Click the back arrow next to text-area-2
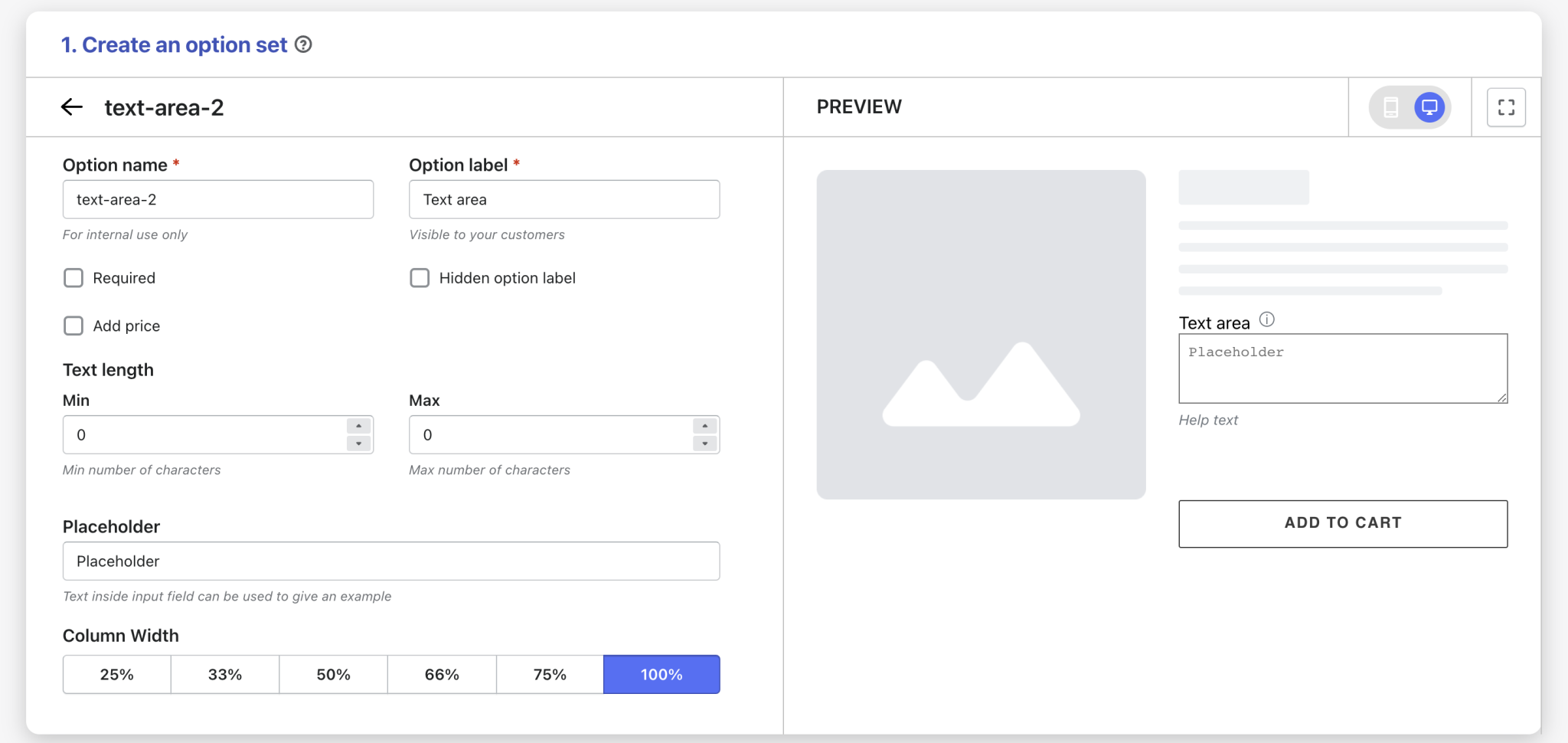This screenshot has height=743, width=1568. point(72,107)
